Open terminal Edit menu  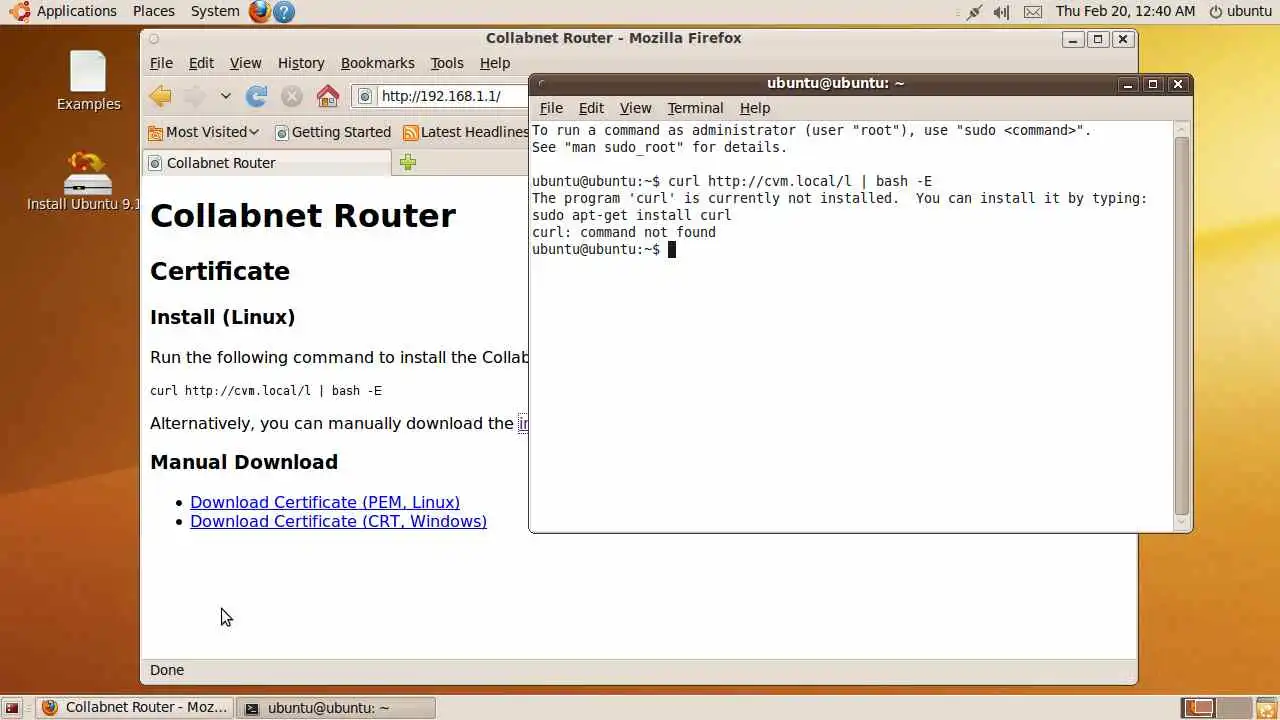pos(591,108)
